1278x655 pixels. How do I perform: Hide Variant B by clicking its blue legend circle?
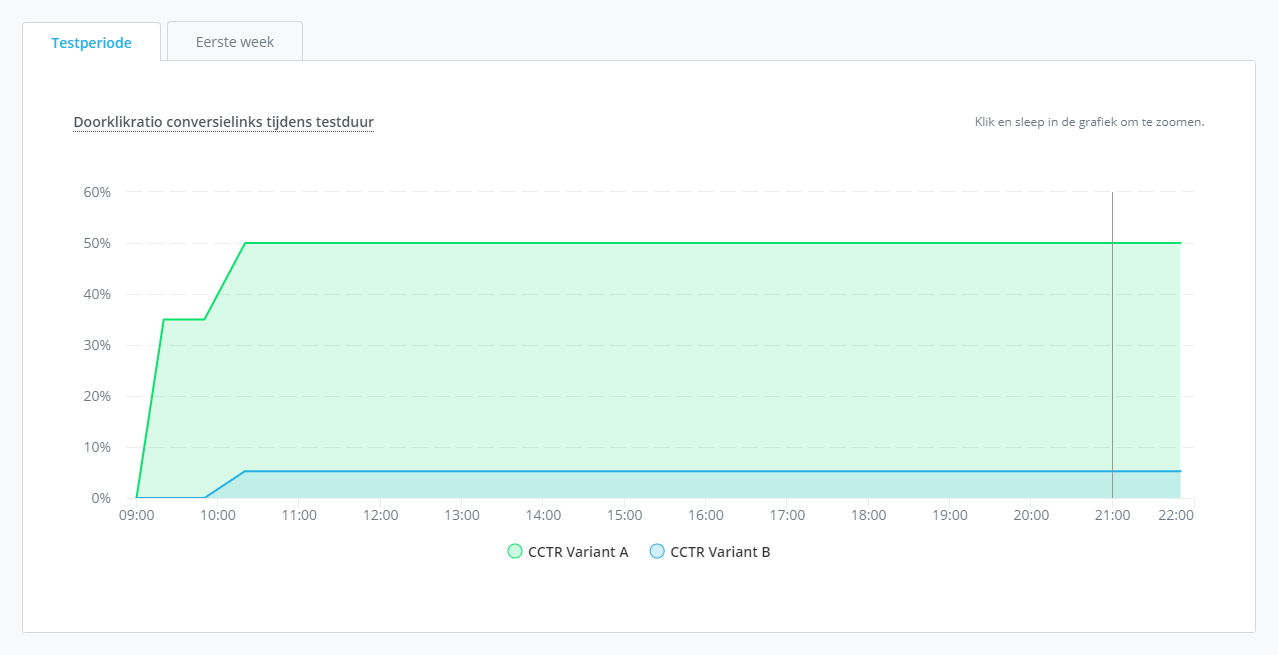(656, 550)
